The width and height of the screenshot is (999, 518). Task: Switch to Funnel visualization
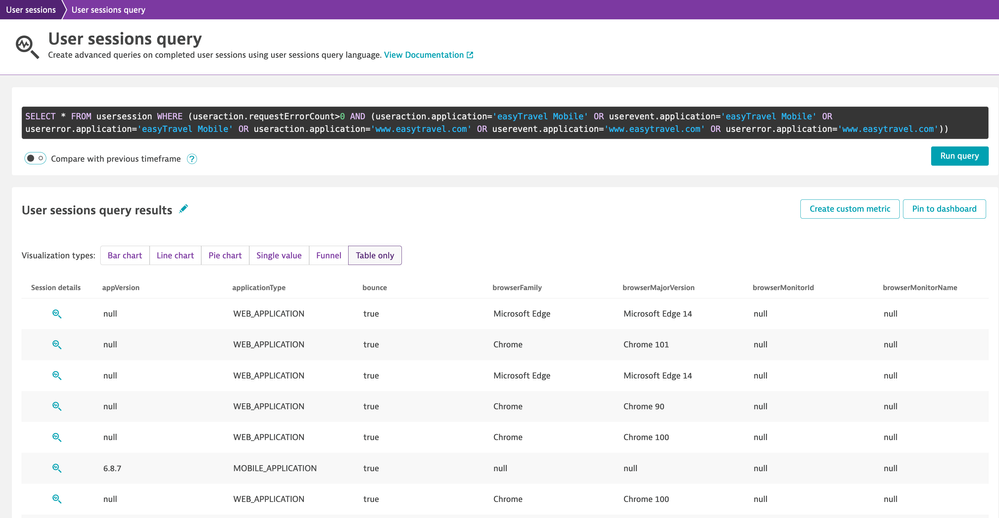point(328,256)
